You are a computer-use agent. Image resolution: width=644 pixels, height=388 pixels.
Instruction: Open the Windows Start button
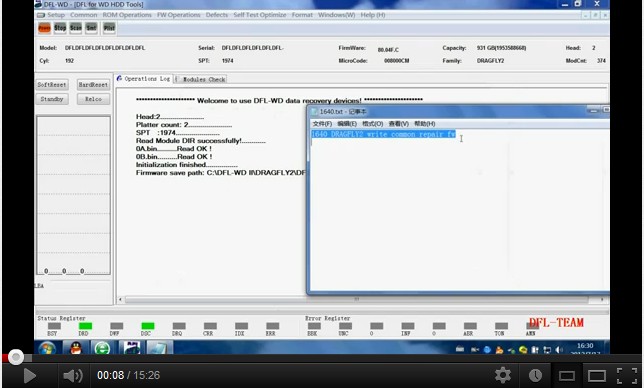coord(48,348)
